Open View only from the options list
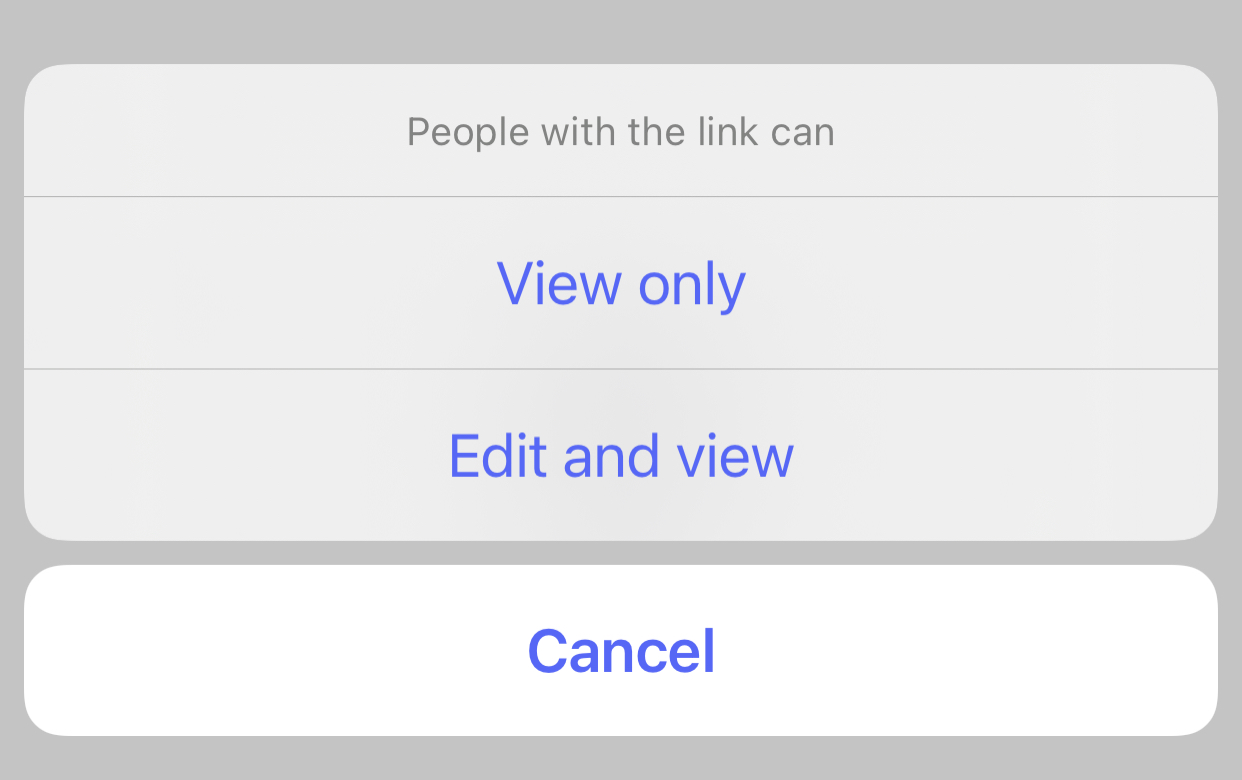The image size is (1242, 780). point(621,283)
